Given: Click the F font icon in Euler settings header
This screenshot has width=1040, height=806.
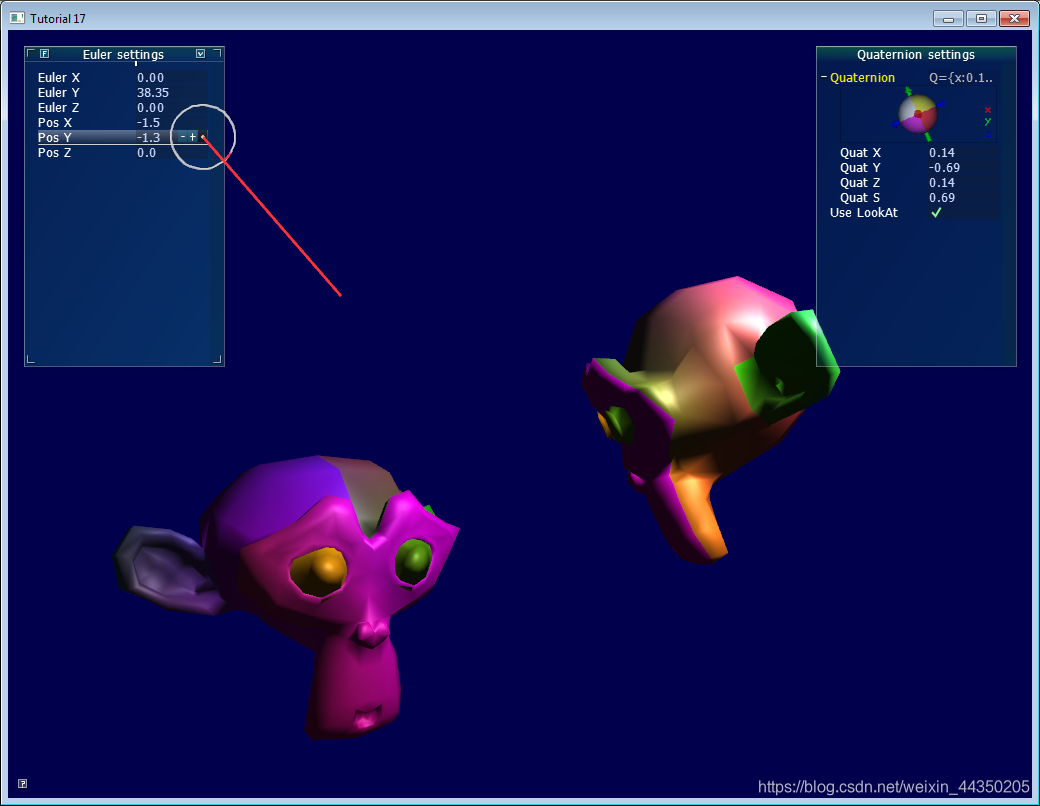Looking at the screenshot, I should click(45, 53).
